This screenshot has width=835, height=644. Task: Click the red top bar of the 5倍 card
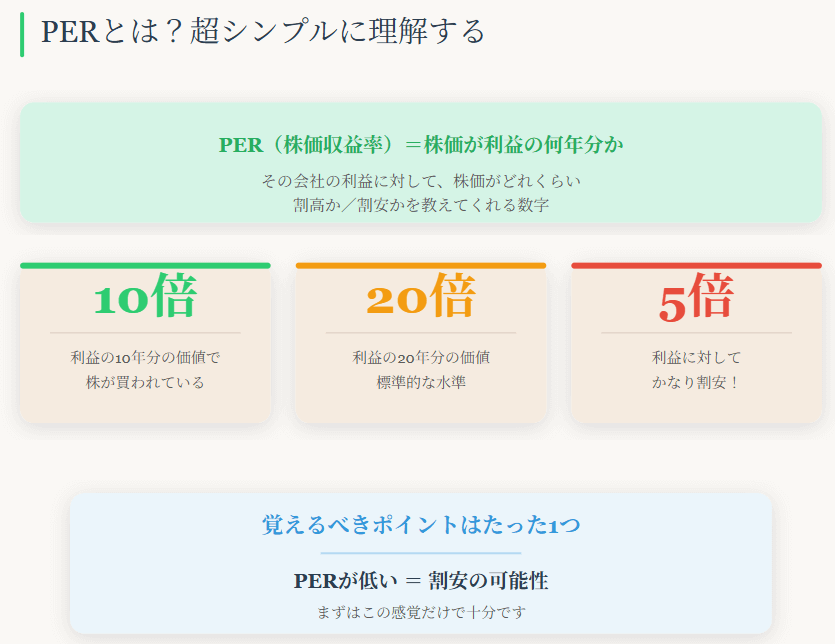[696, 266]
